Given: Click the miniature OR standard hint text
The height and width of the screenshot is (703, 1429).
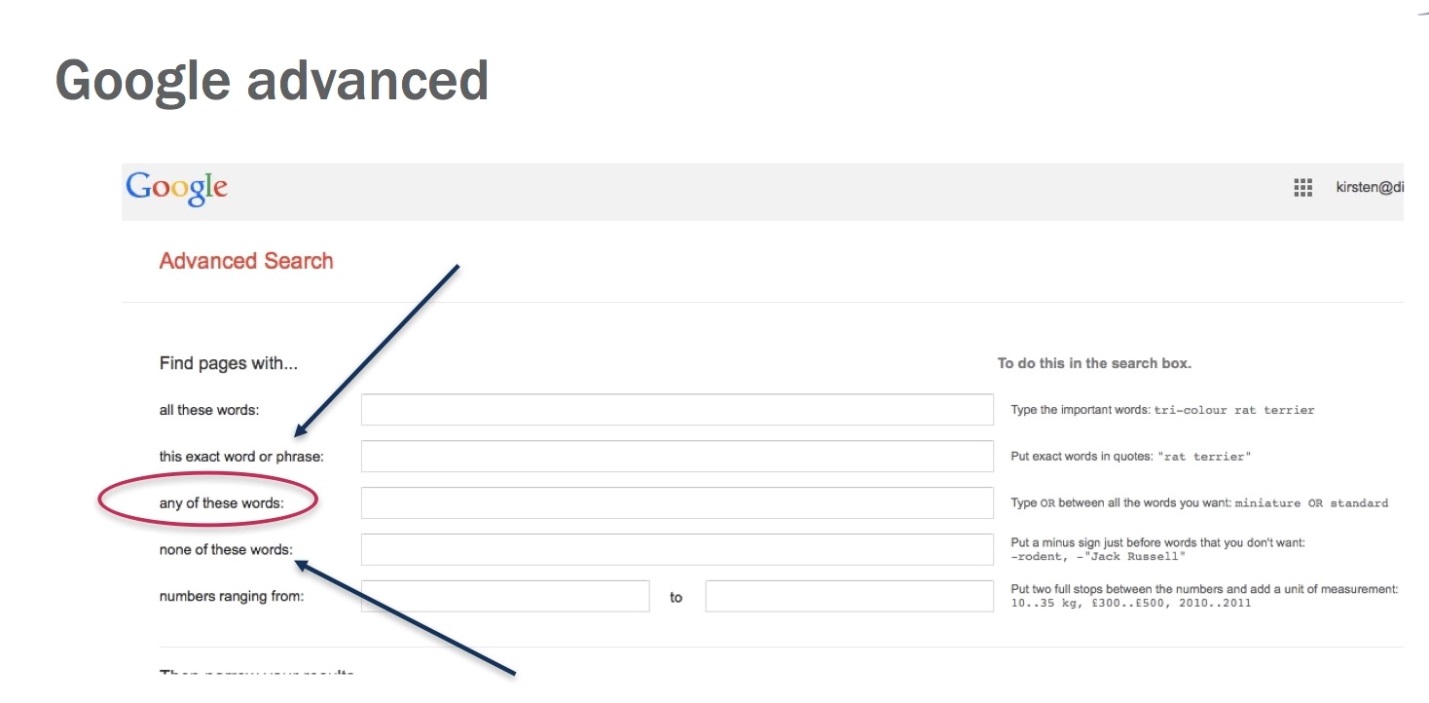Looking at the screenshot, I should pos(1311,503).
